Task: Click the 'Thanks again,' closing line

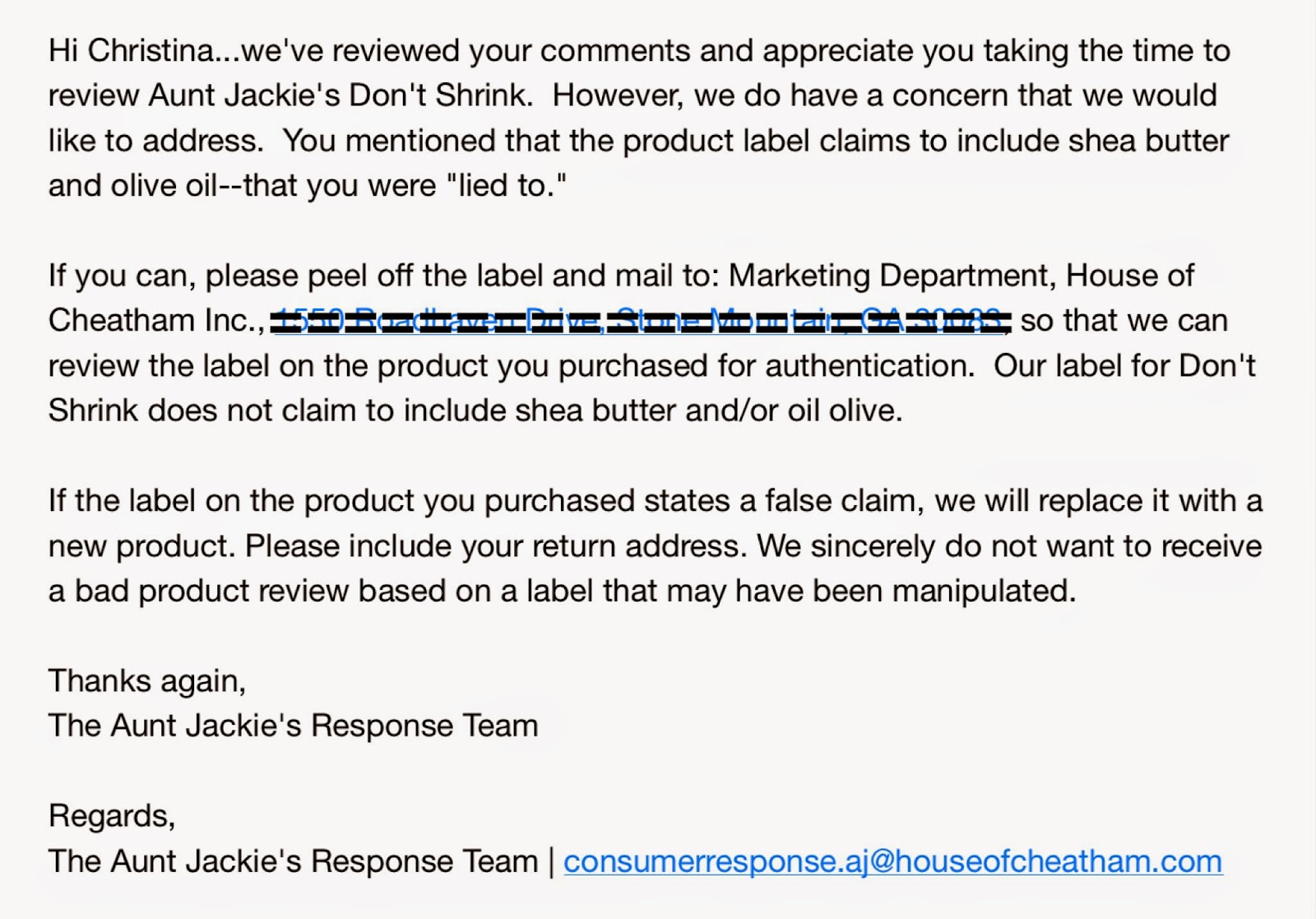Action: pyautogui.click(x=147, y=681)
